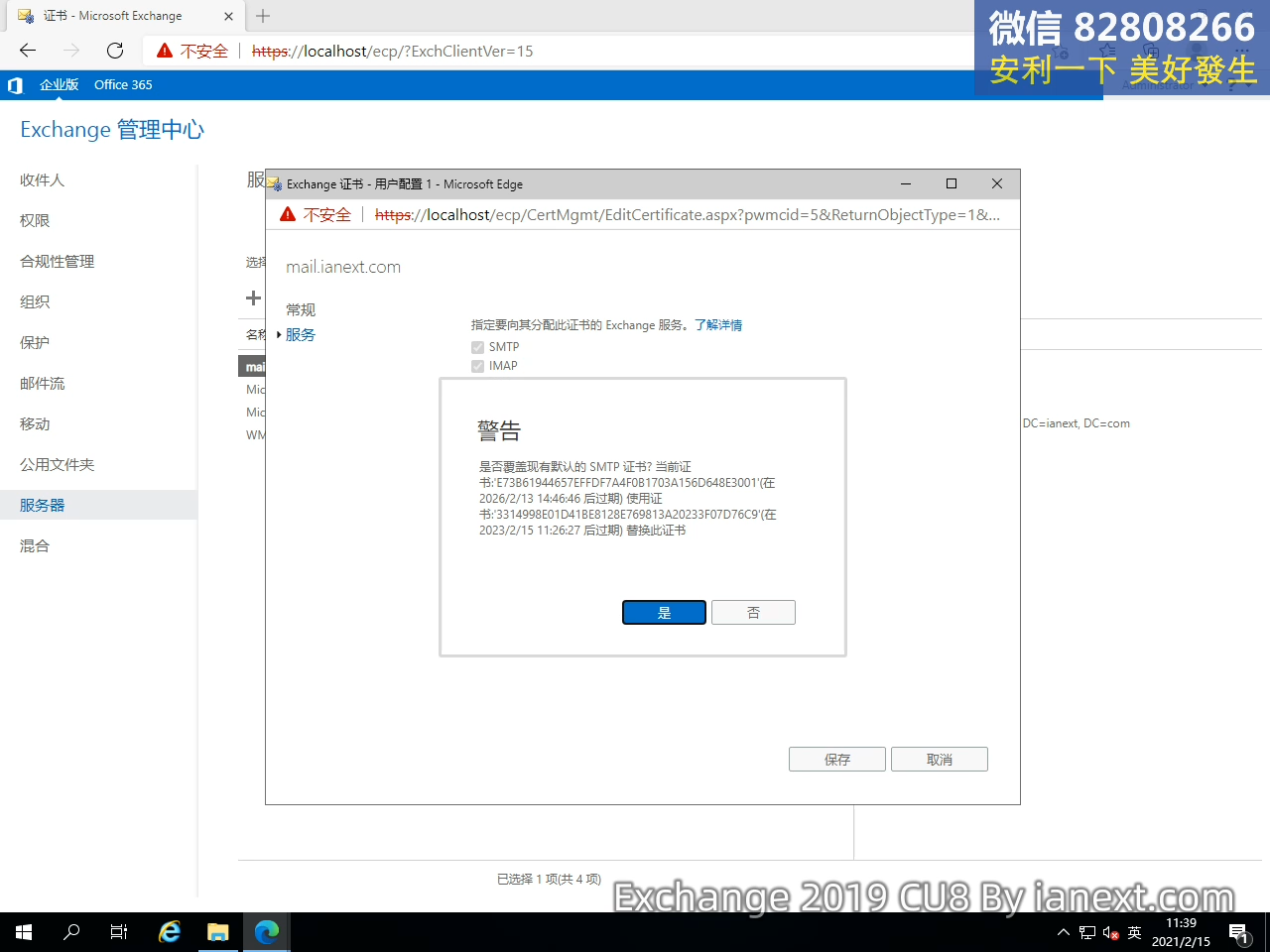Show hidden tray icons chevron
This screenshot has height=952, width=1270.
click(x=1064, y=932)
